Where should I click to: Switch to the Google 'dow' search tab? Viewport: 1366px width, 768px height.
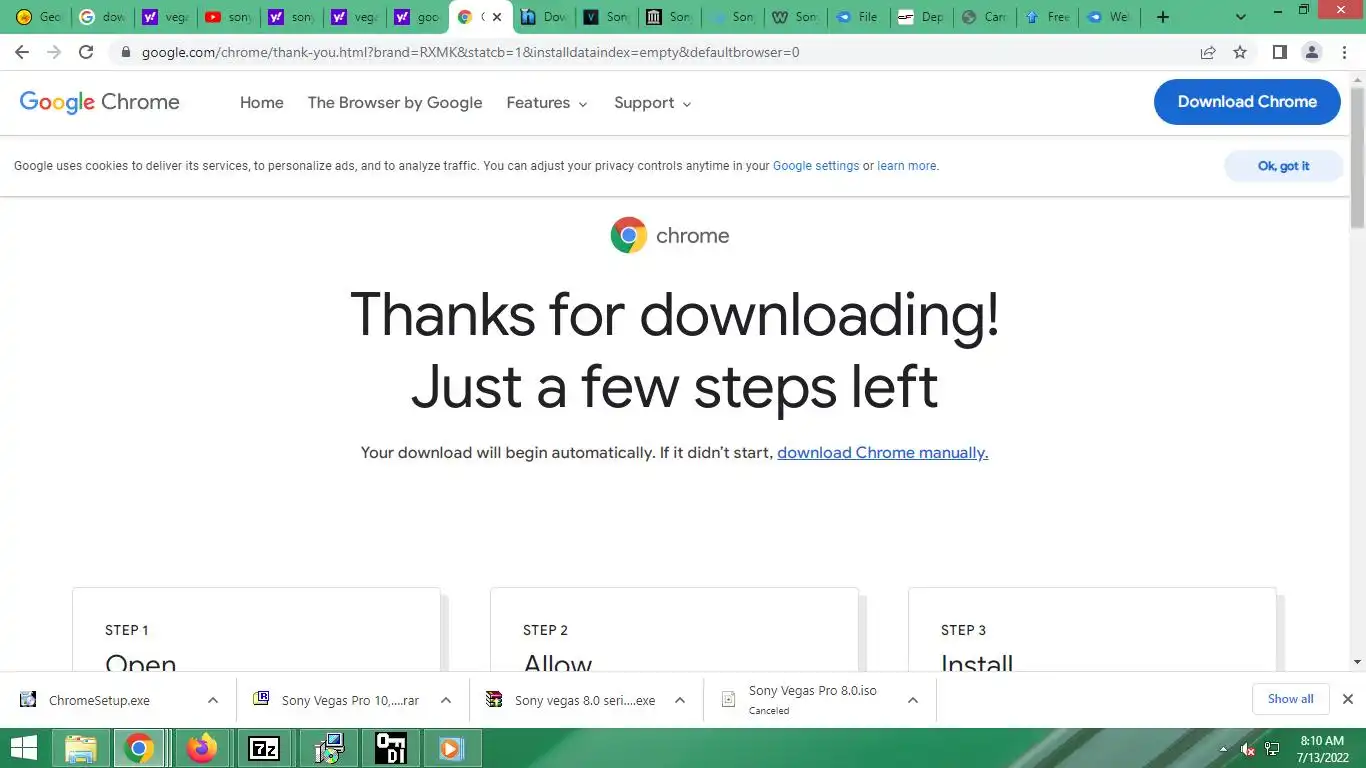pyautogui.click(x=103, y=17)
